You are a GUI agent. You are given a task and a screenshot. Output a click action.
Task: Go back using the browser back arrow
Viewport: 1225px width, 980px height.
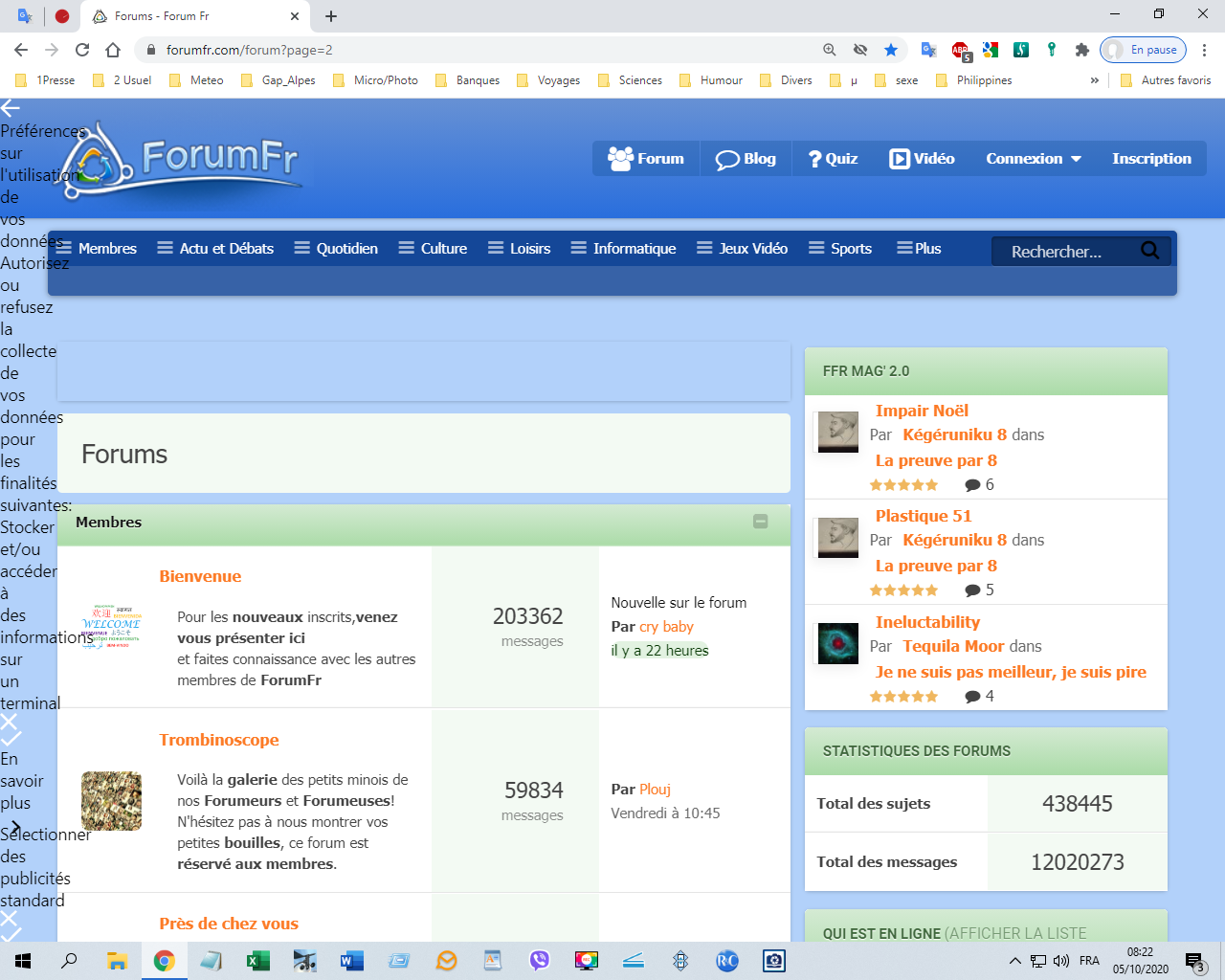(21, 50)
